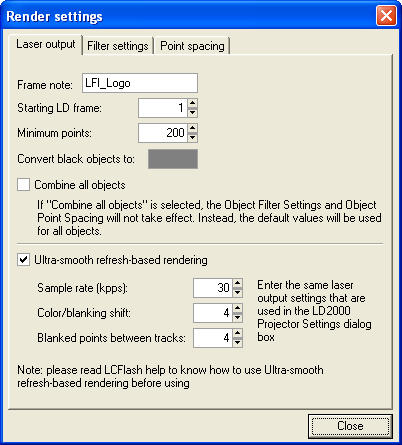Enable the Combine all objects checkbox
The width and height of the screenshot is (402, 445).
click(x=23, y=185)
